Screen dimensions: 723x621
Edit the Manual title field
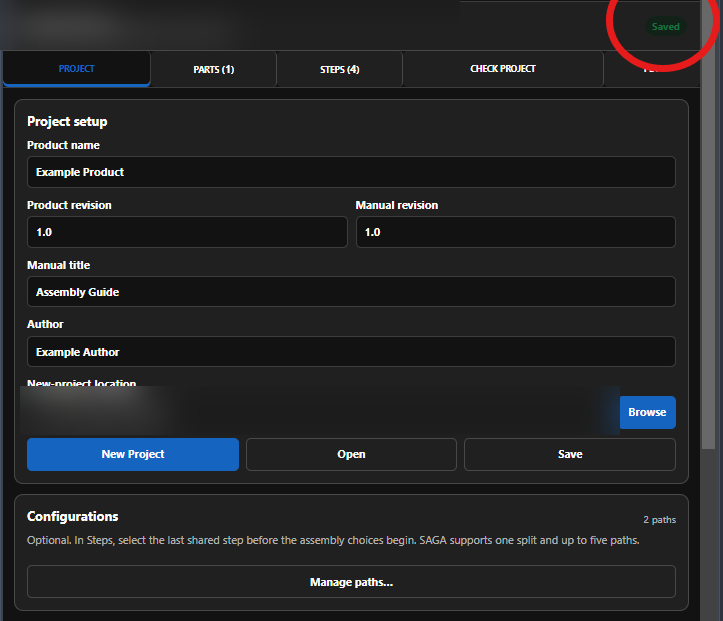pos(351,292)
